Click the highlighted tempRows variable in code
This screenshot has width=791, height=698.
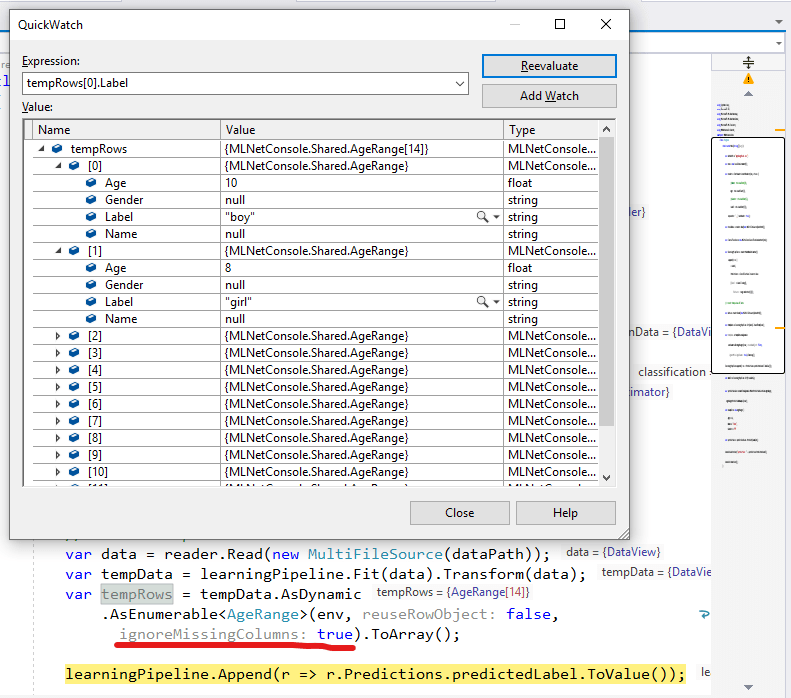click(x=137, y=594)
